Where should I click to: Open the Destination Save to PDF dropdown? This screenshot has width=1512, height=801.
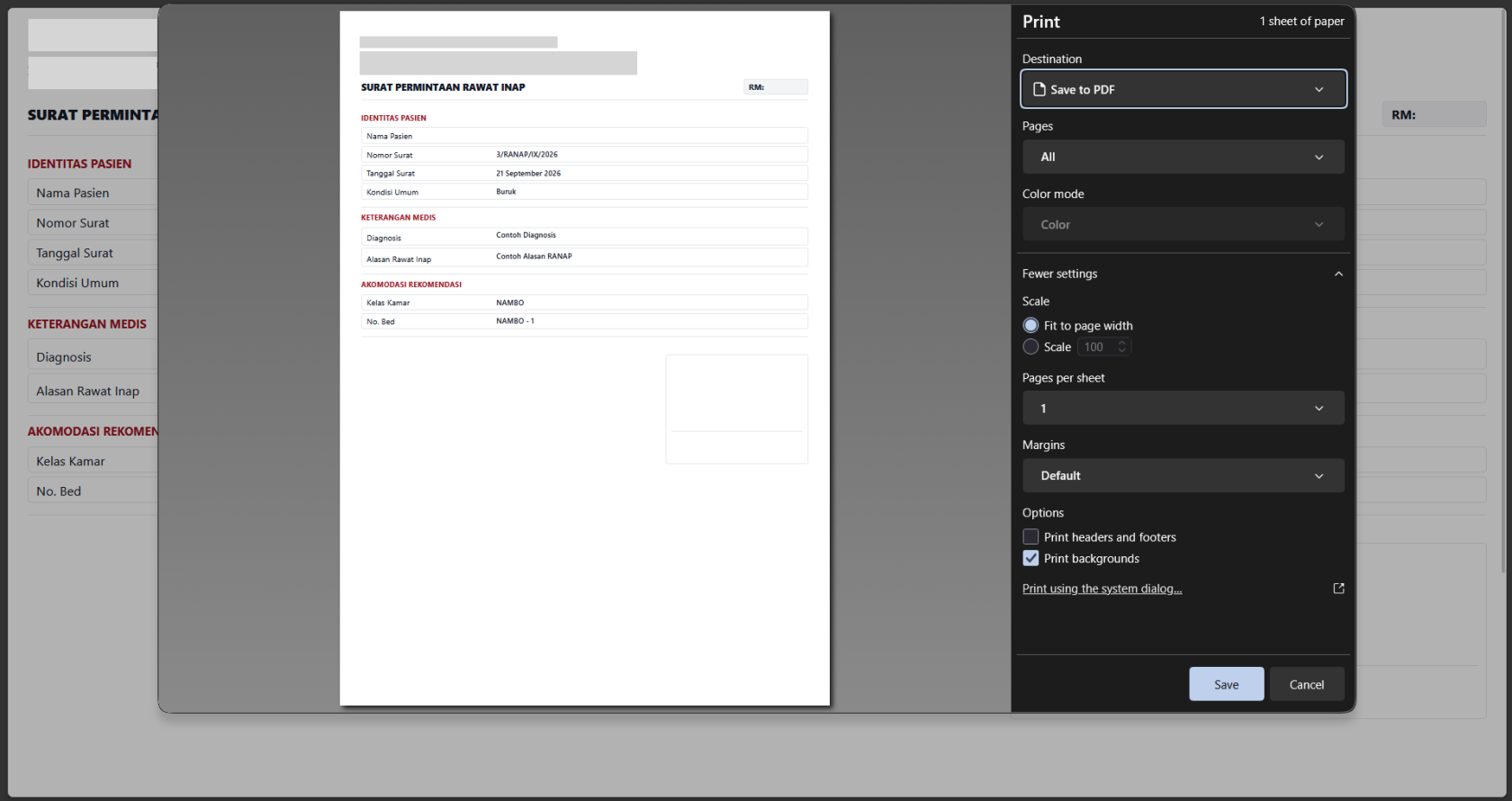click(1183, 89)
